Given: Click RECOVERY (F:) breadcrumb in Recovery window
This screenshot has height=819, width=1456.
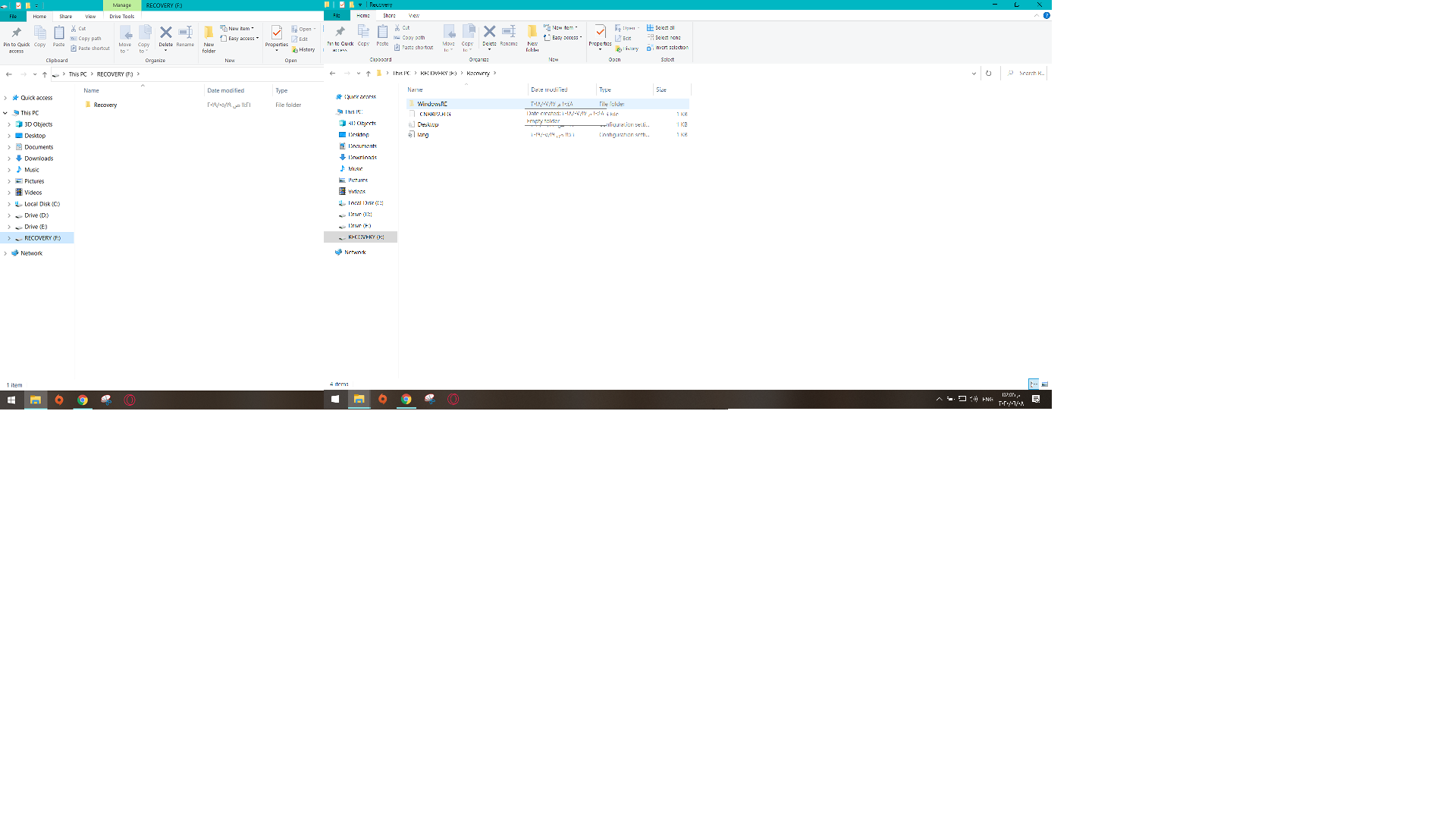Looking at the screenshot, I should pos(438,74).
